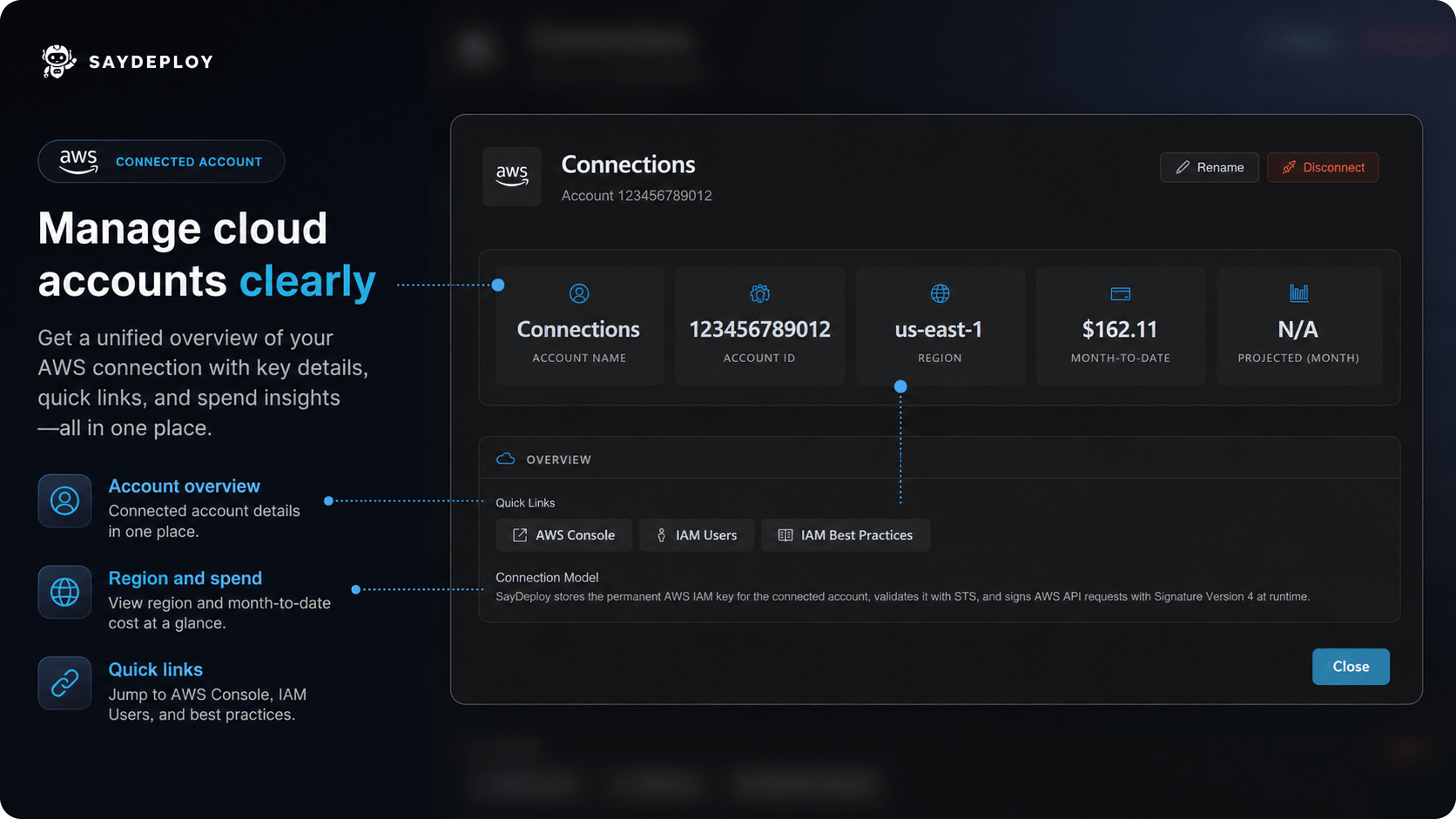Viewport: 1456px width, 819px height.
Task: Click the projected month bar chart icon
Action: click(x=1298, y=293)
